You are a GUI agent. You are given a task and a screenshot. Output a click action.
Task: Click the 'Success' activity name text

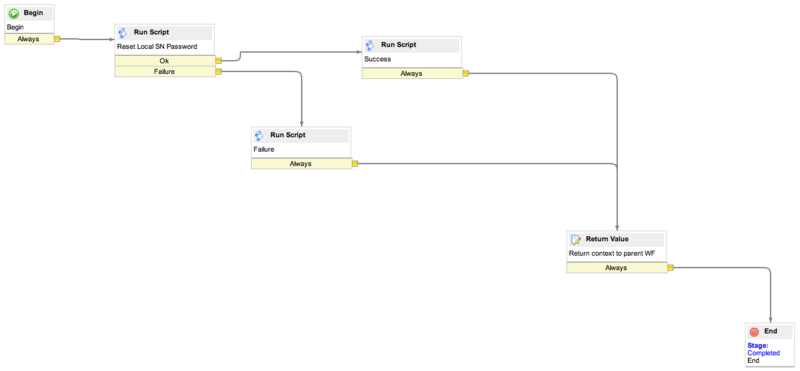pos(378,59)
